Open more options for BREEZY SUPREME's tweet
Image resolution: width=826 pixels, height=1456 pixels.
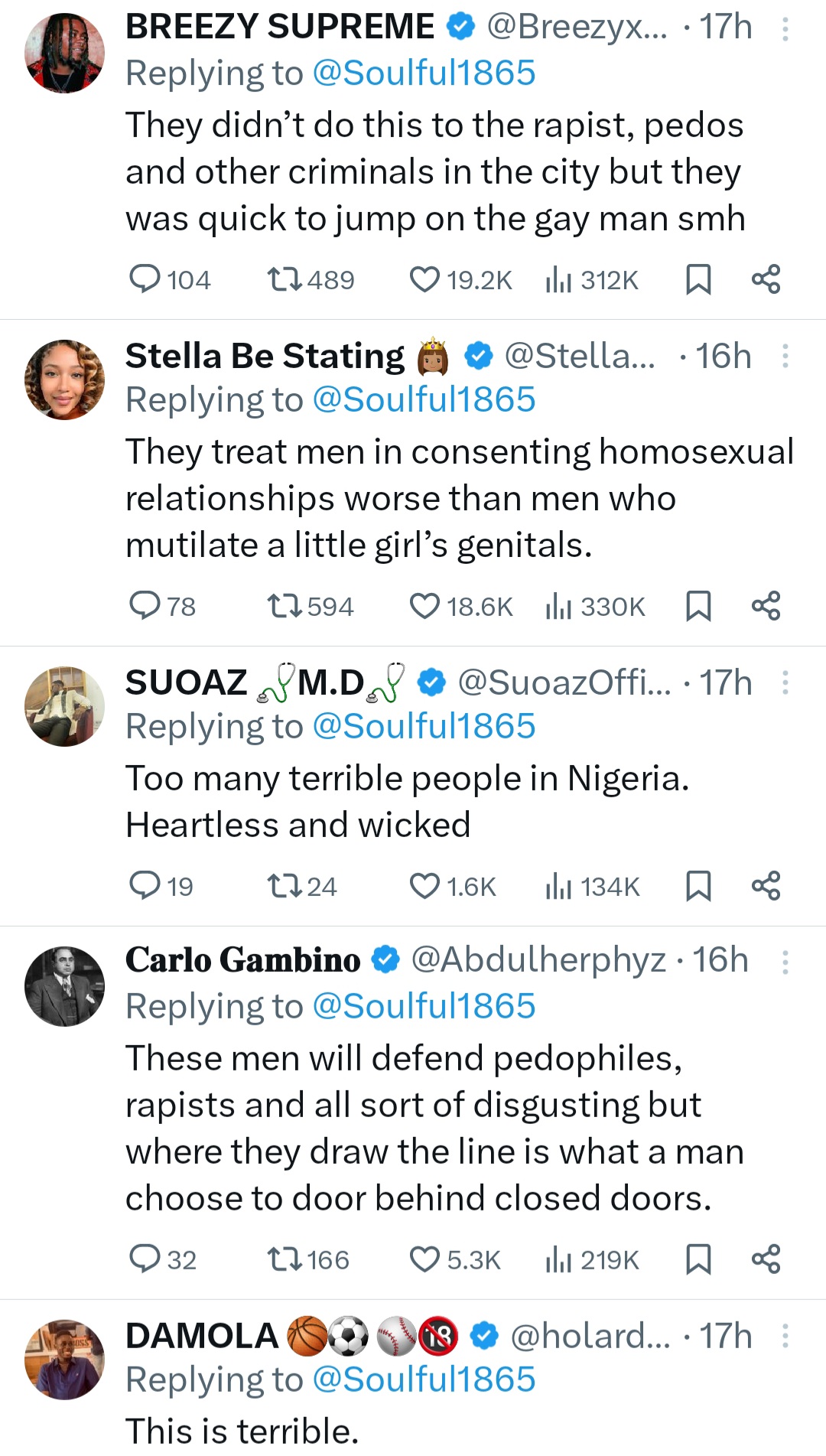pos(785,29)
